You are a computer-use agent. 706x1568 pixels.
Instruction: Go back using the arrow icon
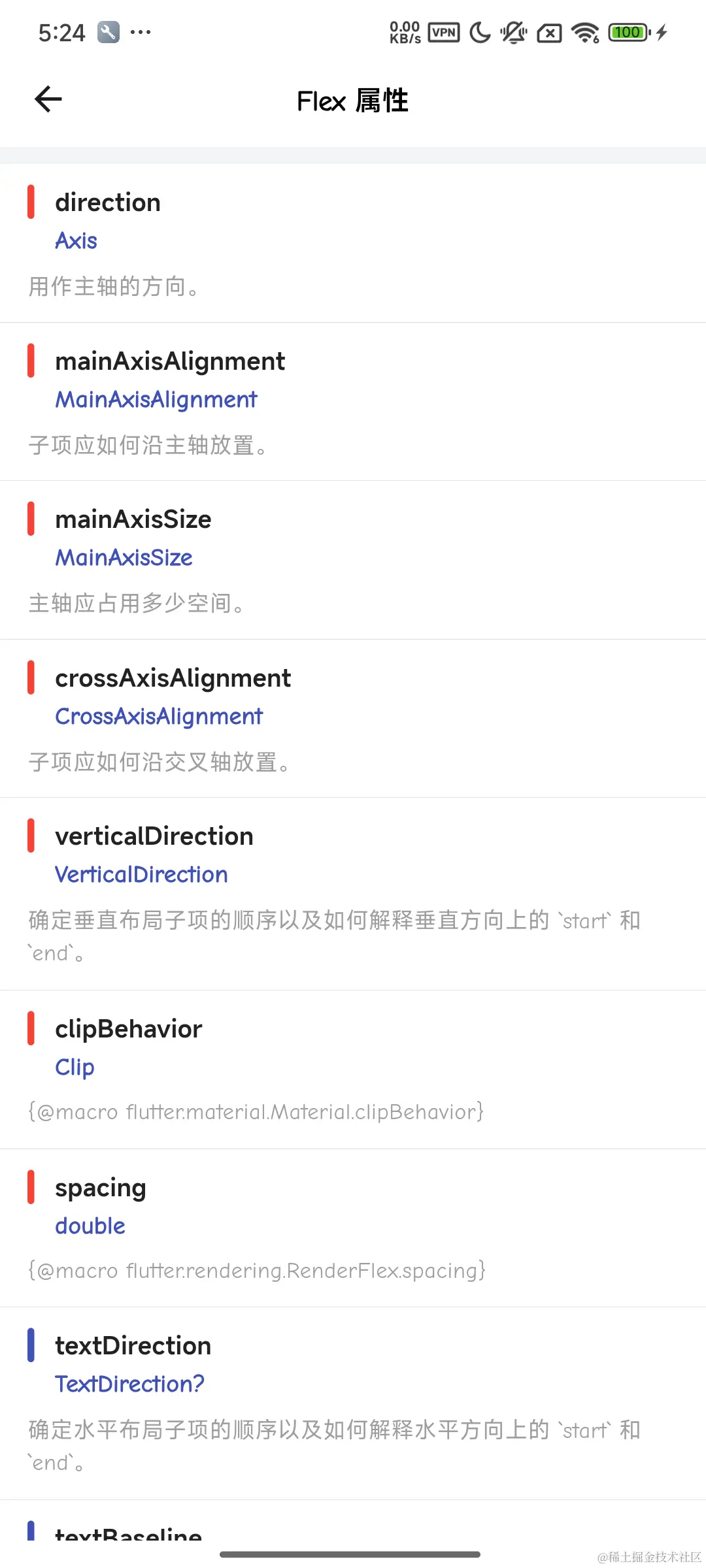(48, 99)
